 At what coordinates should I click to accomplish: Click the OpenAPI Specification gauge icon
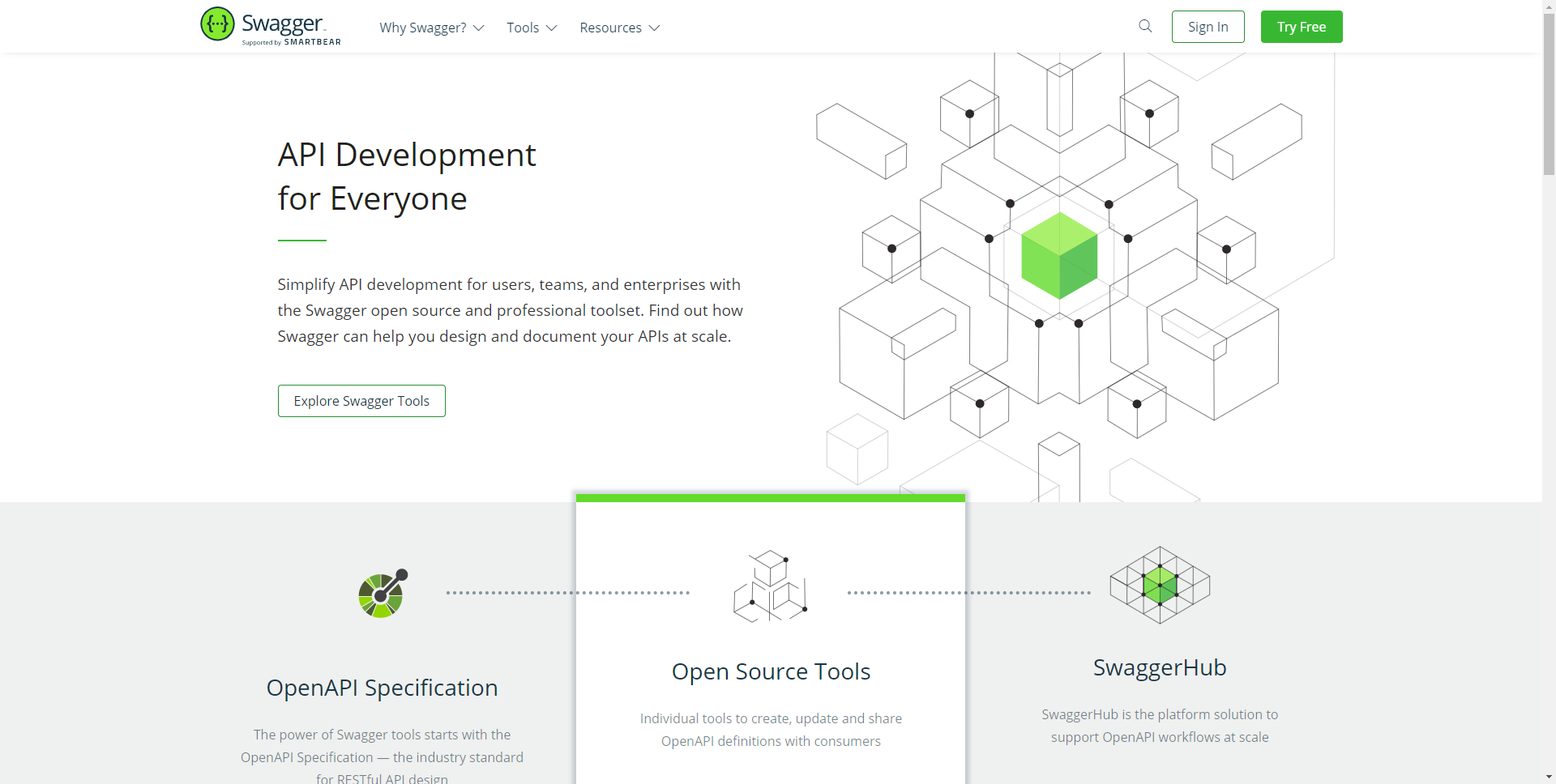[x=383, y=593]
